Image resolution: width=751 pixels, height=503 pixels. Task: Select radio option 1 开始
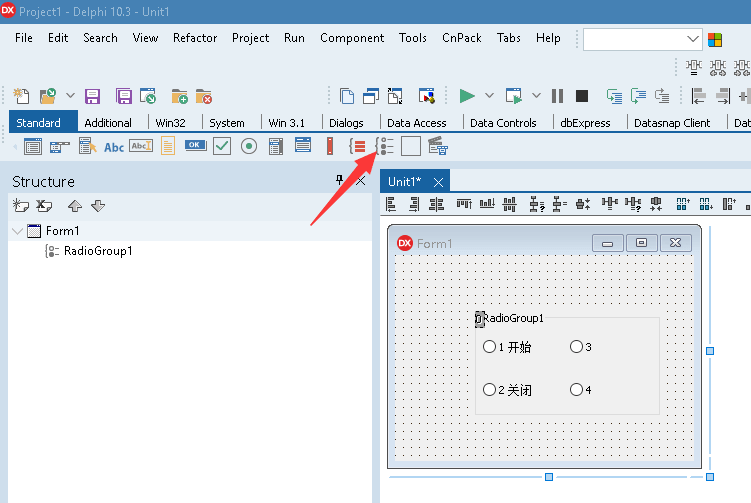[x=507, y=347]
